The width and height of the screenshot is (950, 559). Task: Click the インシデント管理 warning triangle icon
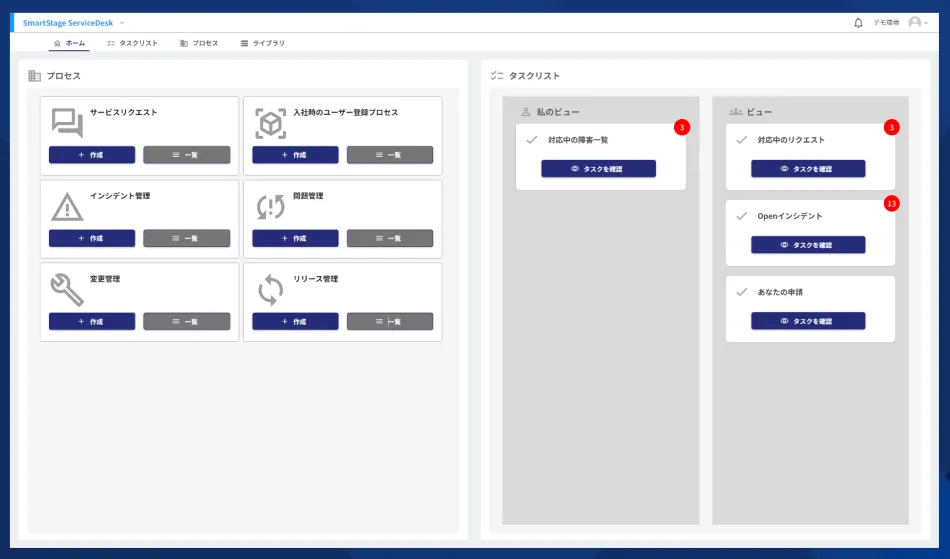[67, 207]
